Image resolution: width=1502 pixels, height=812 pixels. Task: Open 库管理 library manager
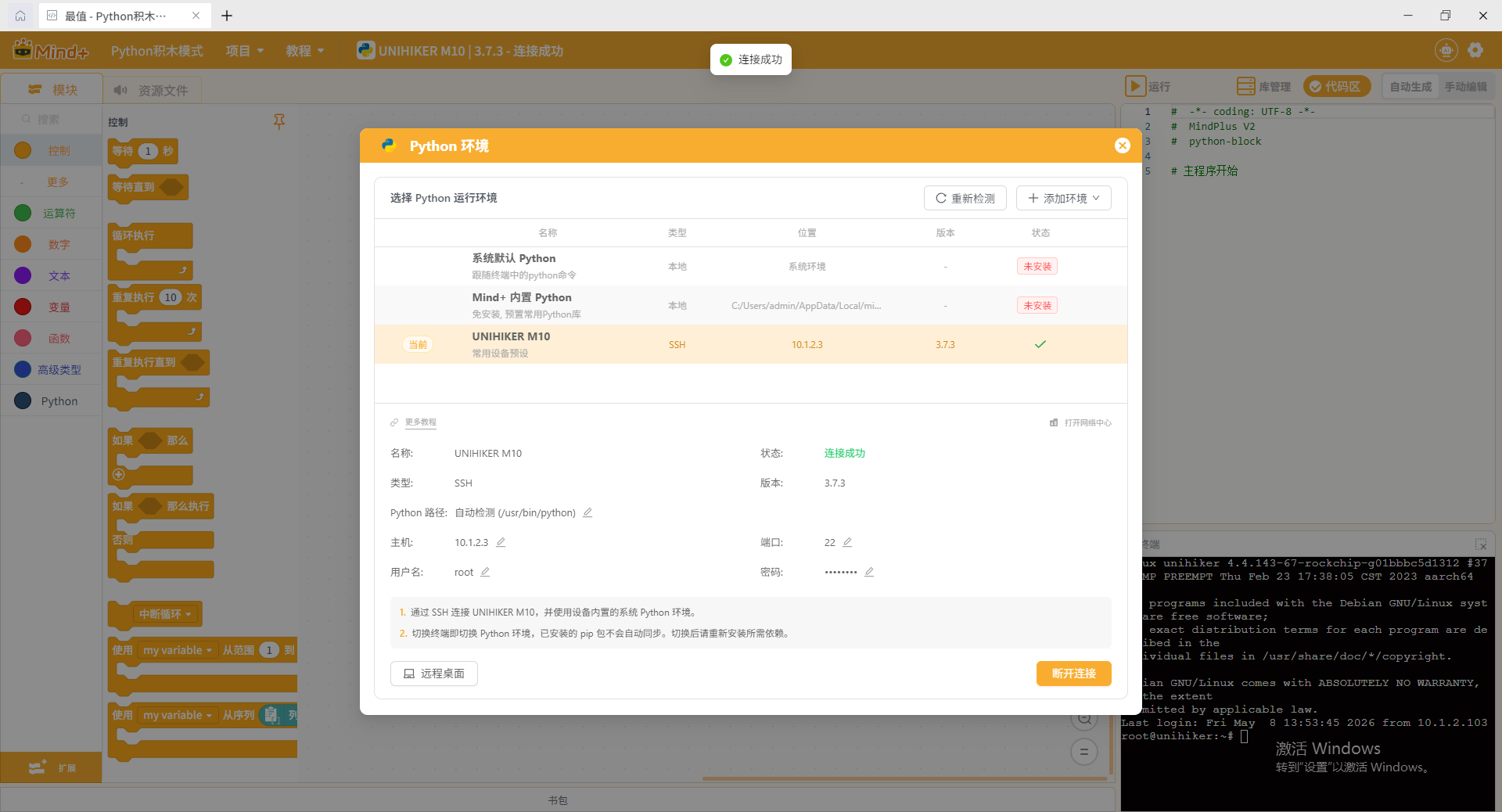point(1263,86)
